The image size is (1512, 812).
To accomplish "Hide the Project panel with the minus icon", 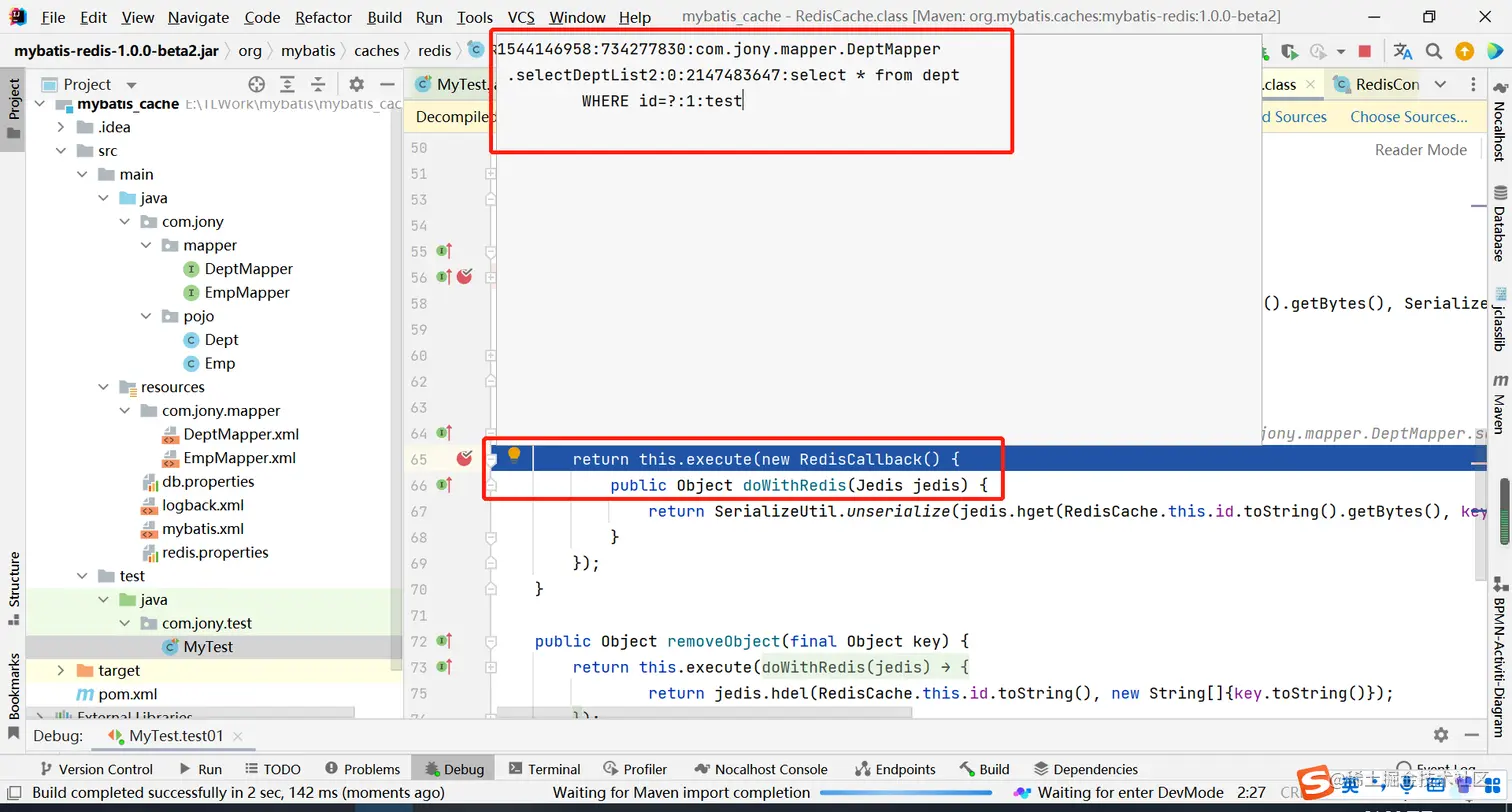I will click(x=386, y=84).
